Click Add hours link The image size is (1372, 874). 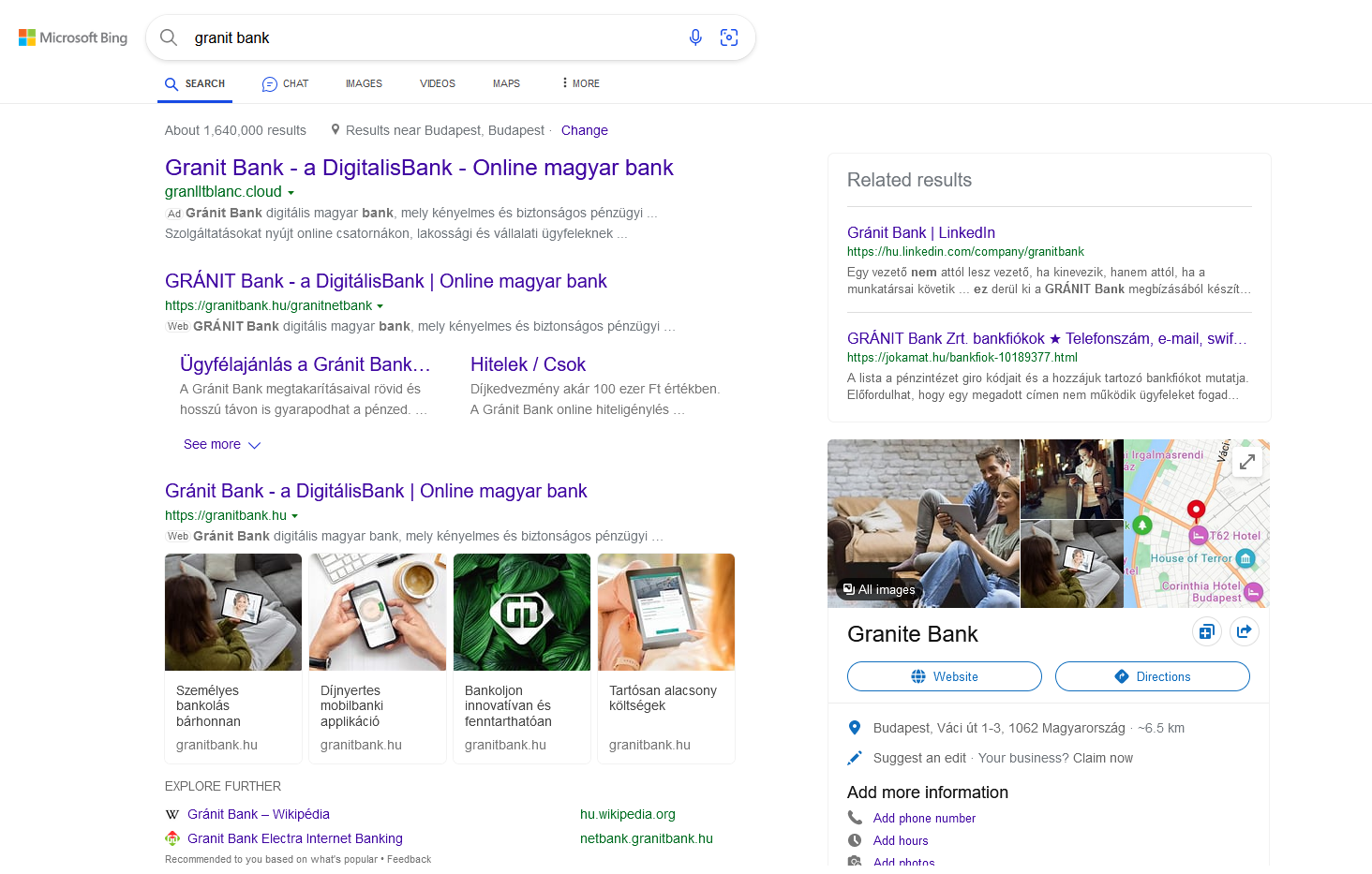901,840
